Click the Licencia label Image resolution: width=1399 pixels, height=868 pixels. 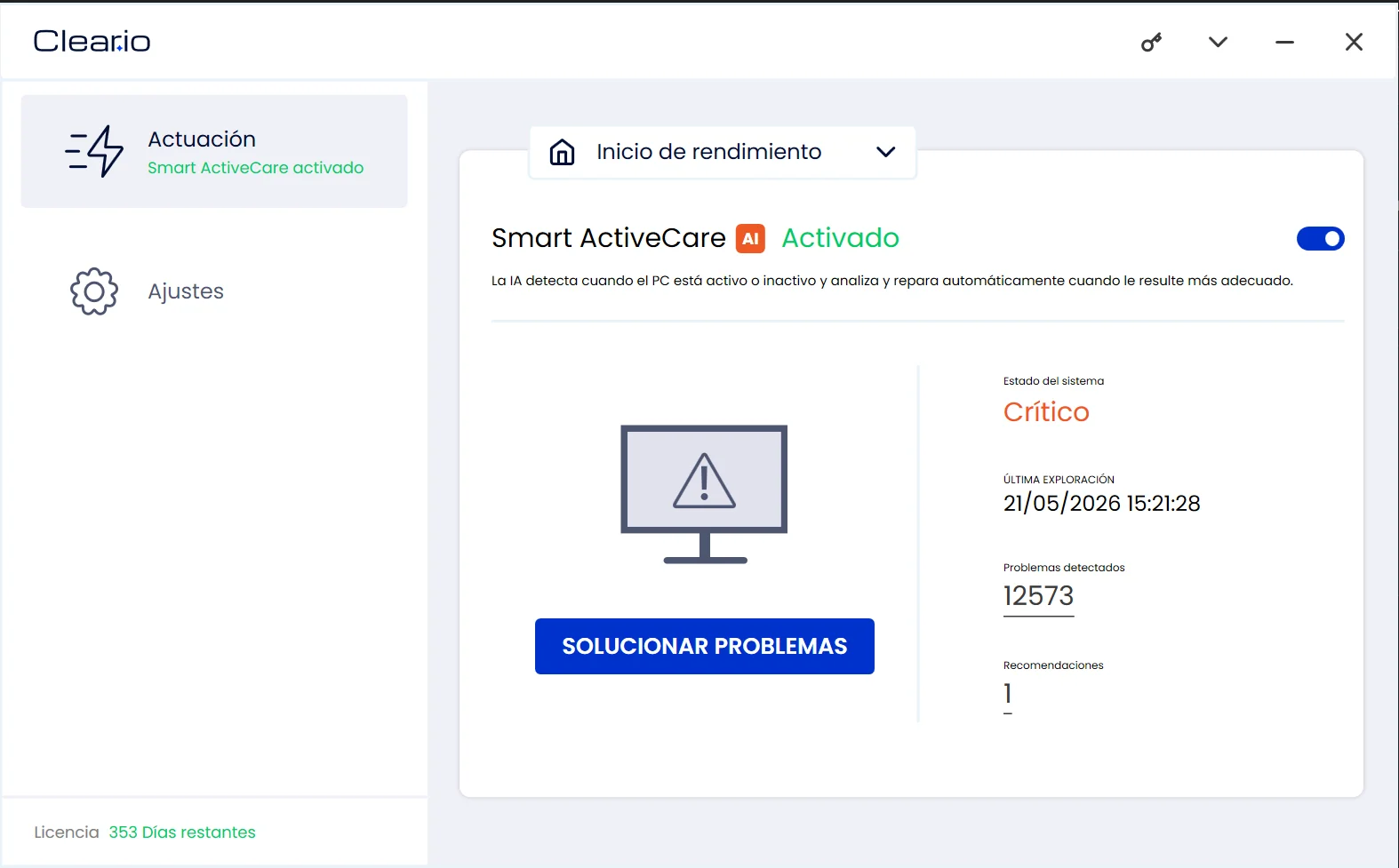(x=67, y=832)
